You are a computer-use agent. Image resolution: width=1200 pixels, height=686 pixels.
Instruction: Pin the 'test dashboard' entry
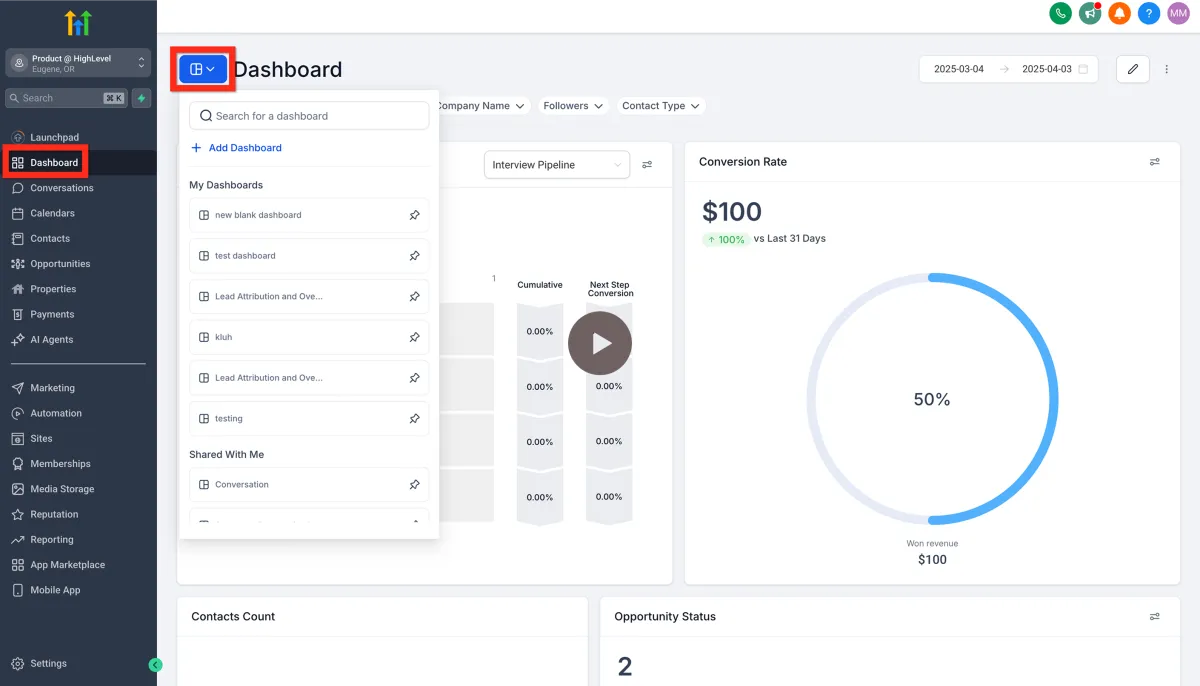tap(414, 256)
